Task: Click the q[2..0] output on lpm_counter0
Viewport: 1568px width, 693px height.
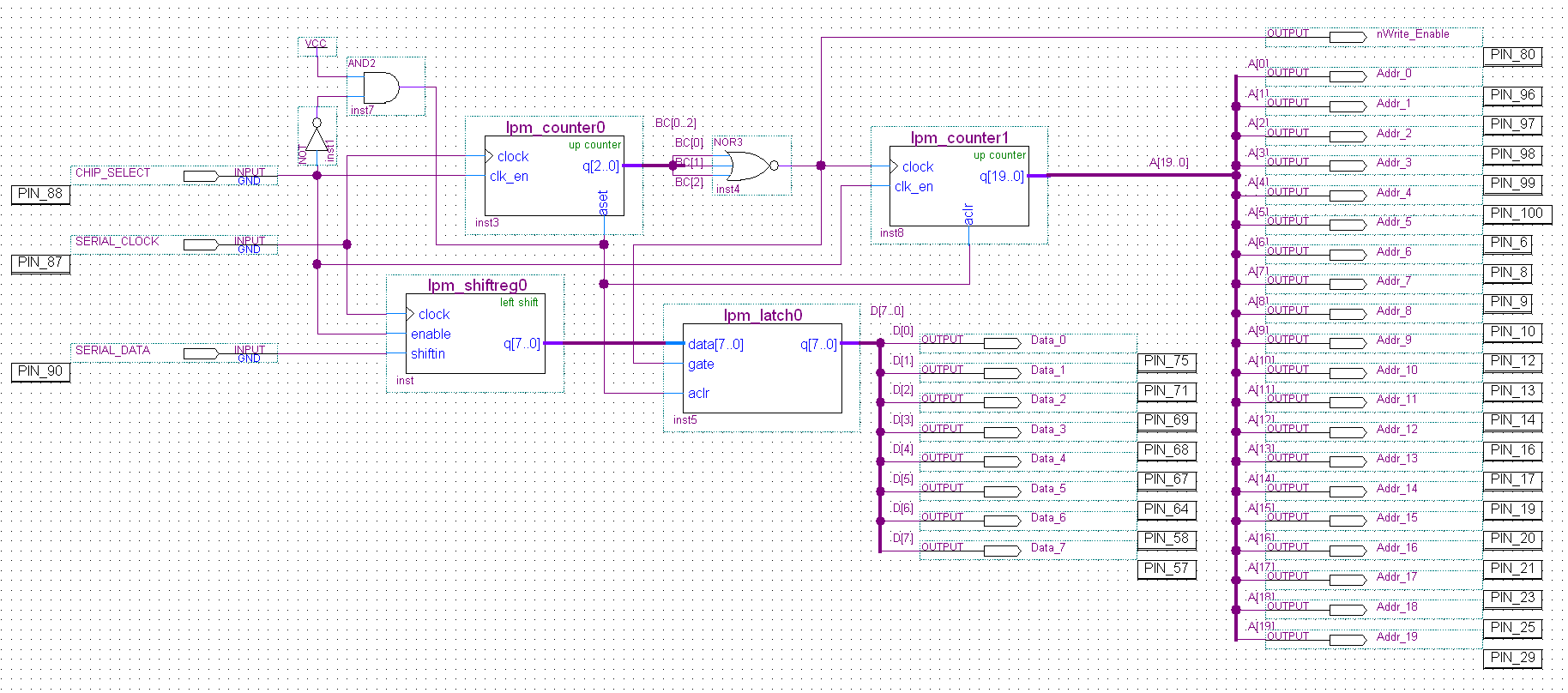Action: (600, 166)
